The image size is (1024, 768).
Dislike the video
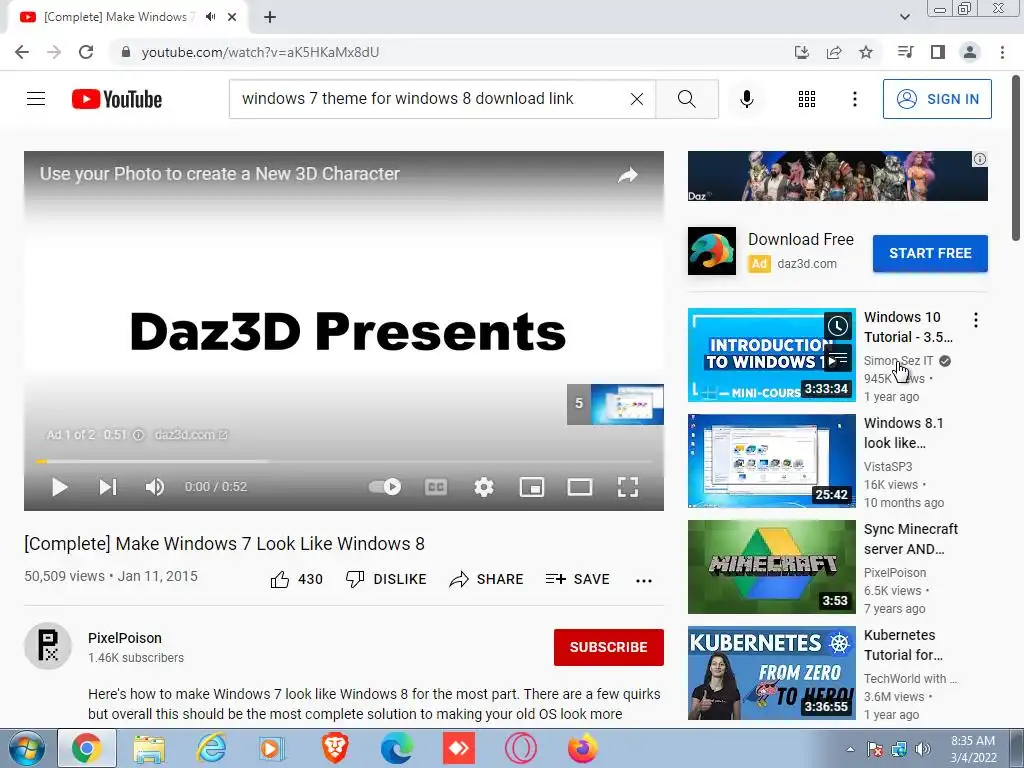[x=386, y=579]
